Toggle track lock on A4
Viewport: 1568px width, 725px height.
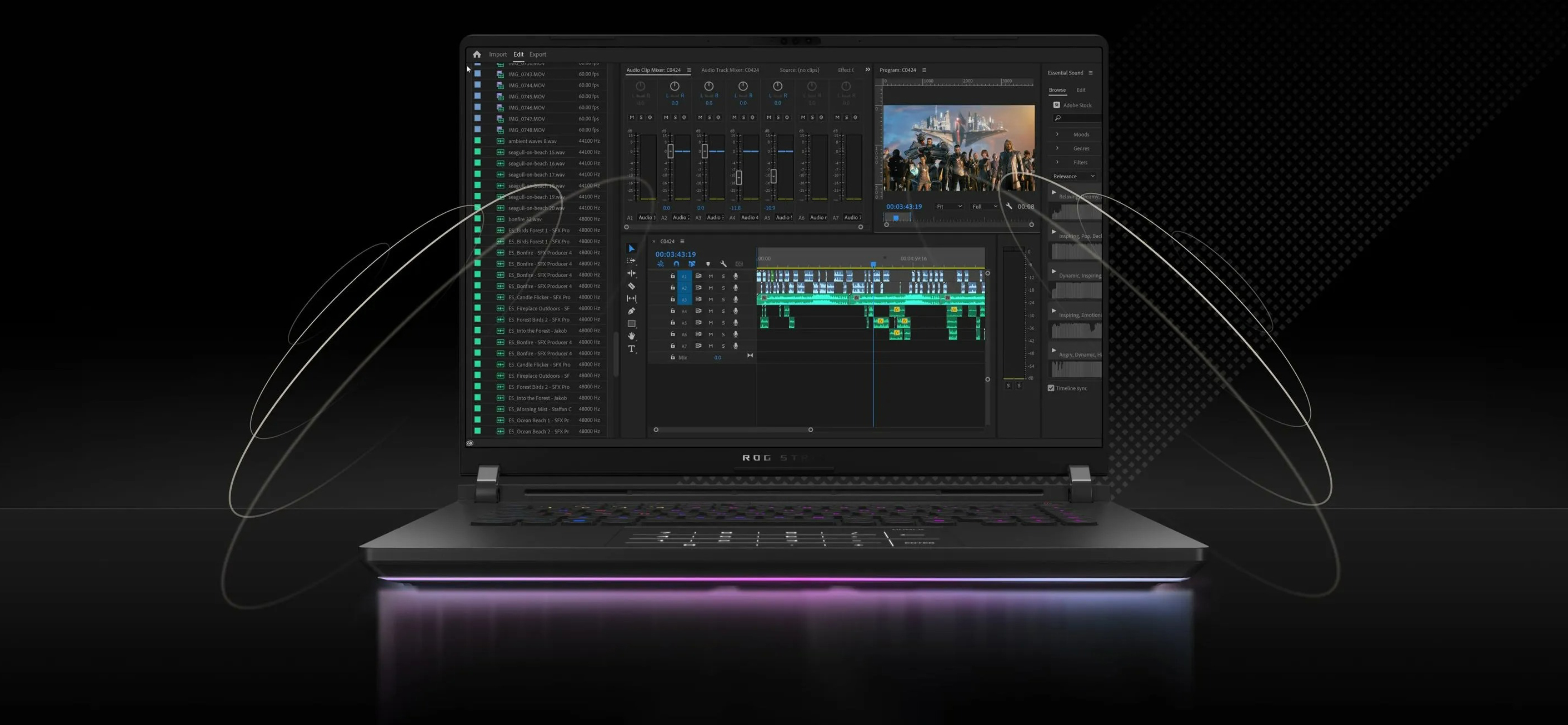point(672,311)
